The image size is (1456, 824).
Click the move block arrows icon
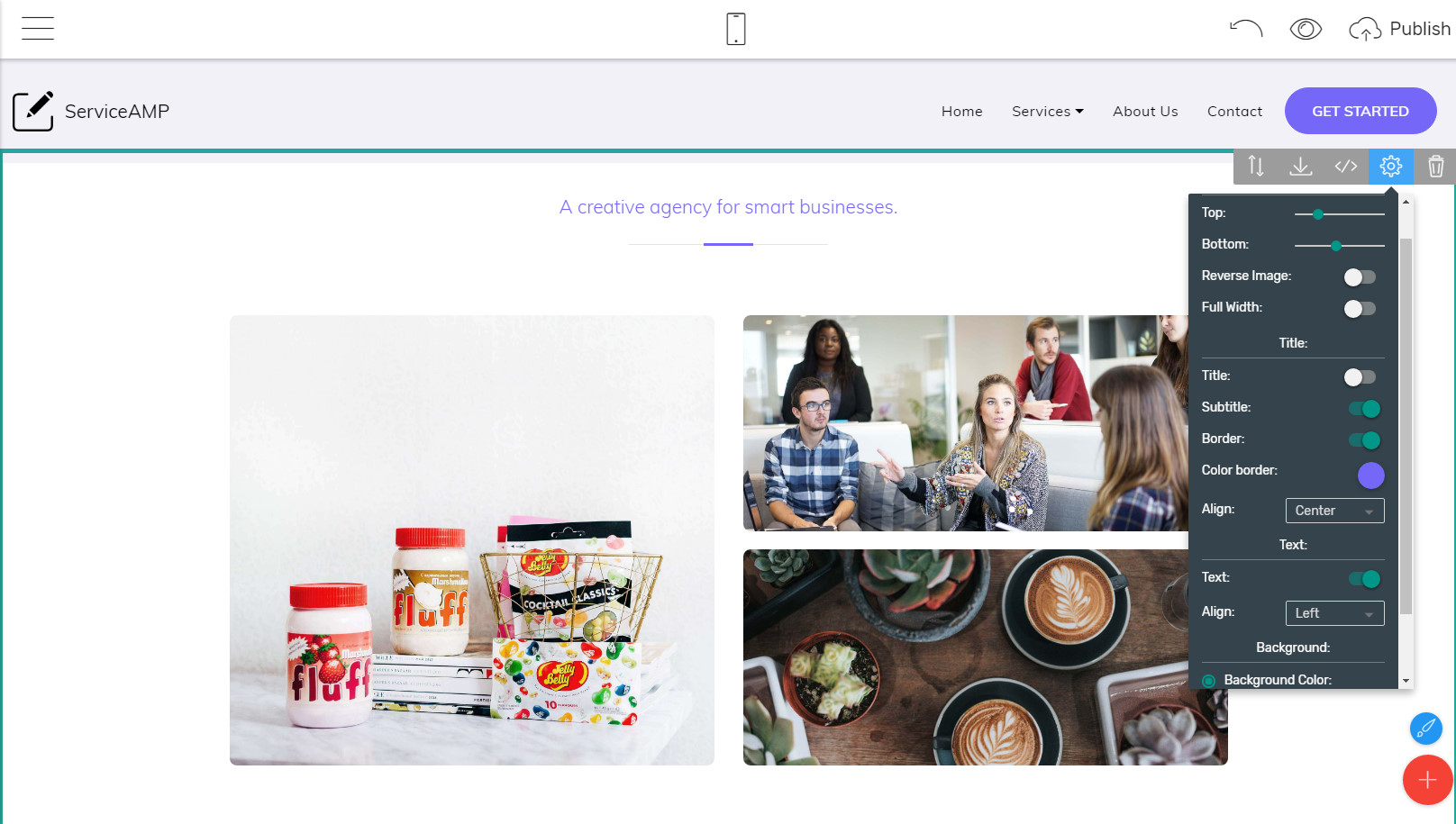[1256, 166]
